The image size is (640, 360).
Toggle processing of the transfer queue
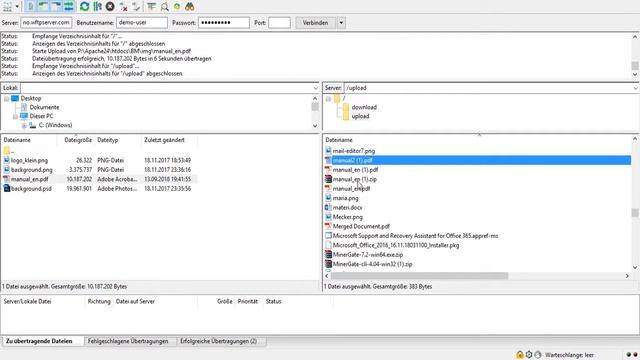tap(97, 7)
